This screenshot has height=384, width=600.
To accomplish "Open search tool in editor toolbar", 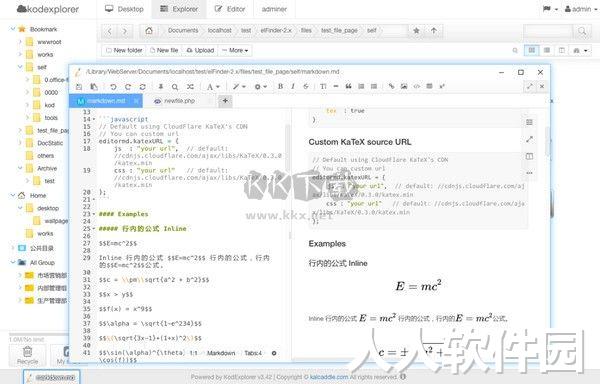I will [x=175, y=87].
